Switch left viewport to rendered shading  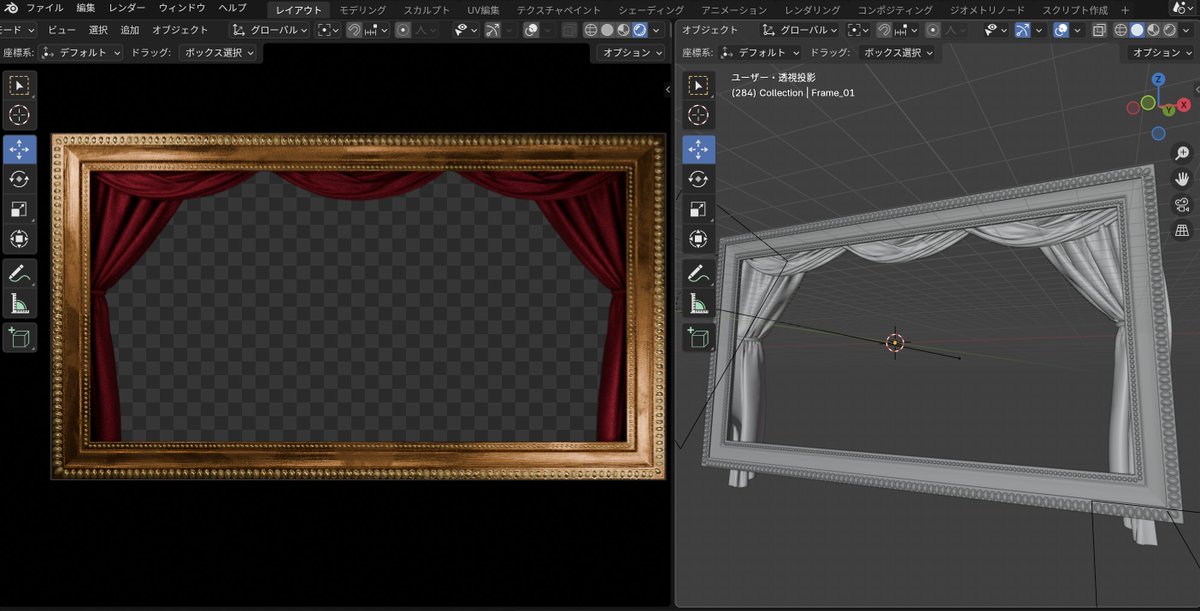[640, 30]
